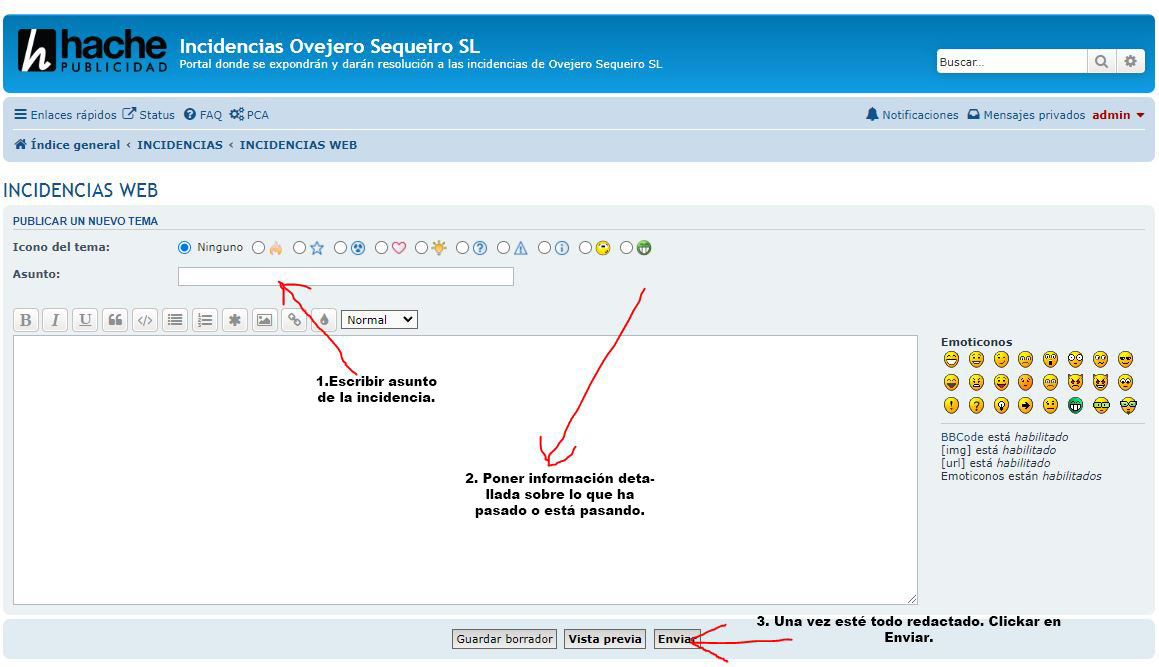Click the INCIDENCIAS WEB page heading

[x=81, y=191]
